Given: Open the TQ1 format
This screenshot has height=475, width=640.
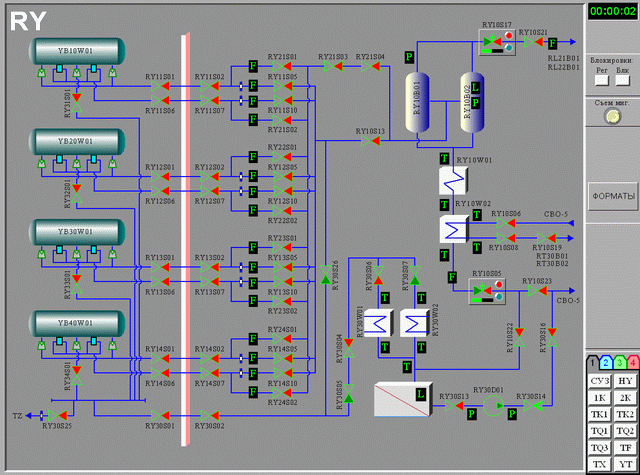Looking at the screenshot, I should pyautogui.click(x=600, y=431).
